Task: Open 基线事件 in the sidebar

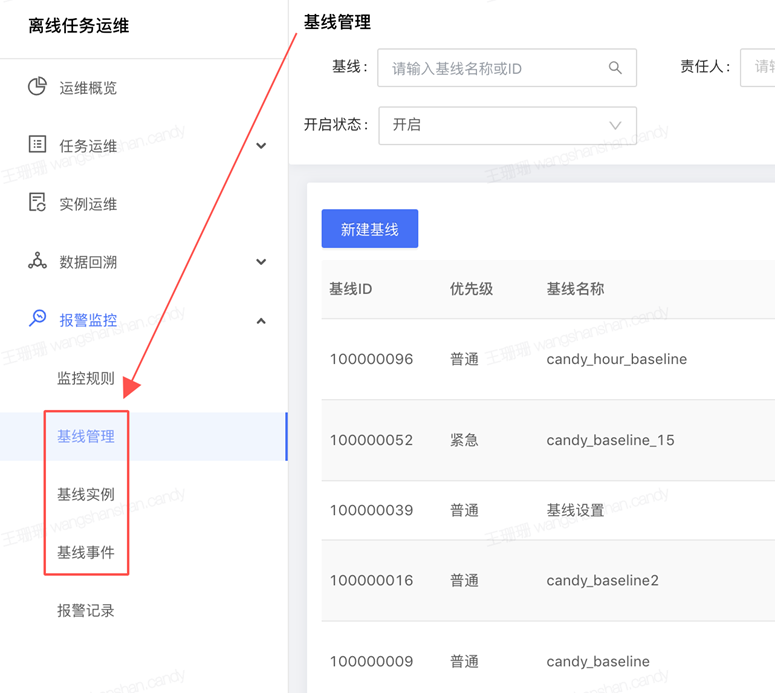Action: (86, 553)
